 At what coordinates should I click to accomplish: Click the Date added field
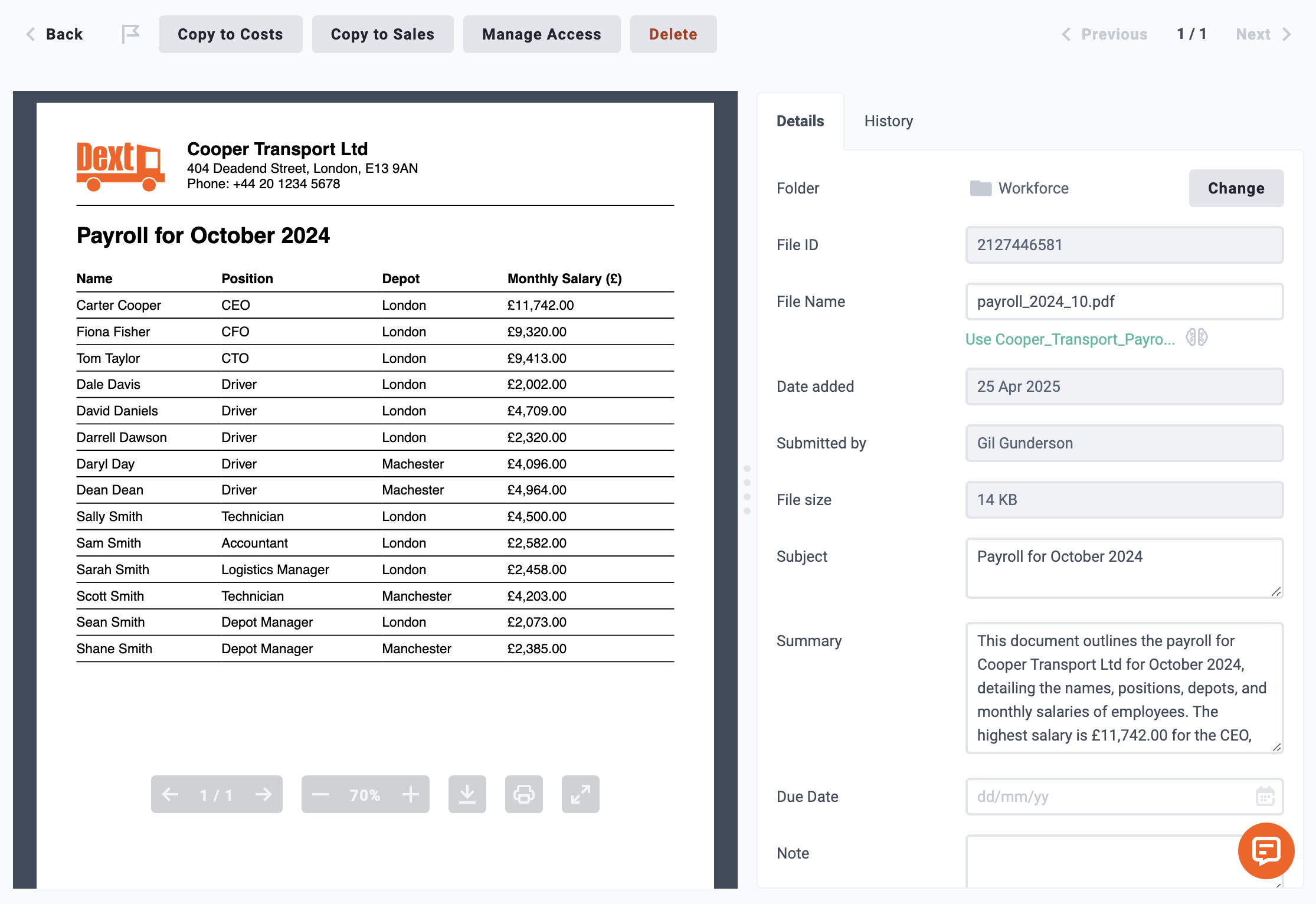point(1124,387)
